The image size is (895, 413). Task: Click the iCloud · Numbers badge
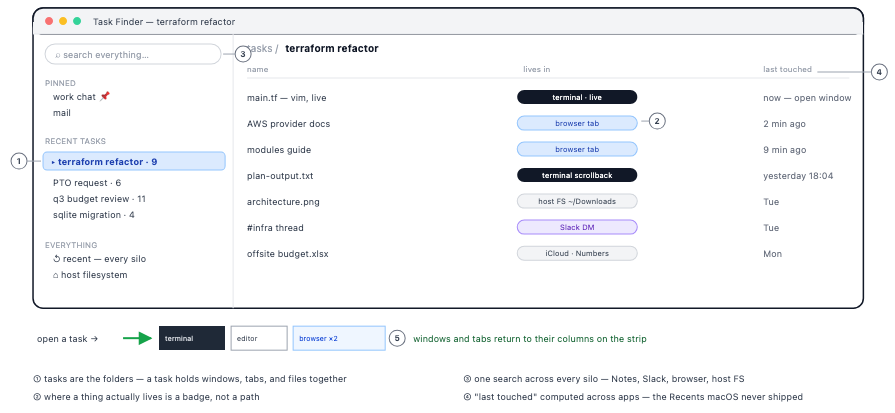(x=577, y=253)
